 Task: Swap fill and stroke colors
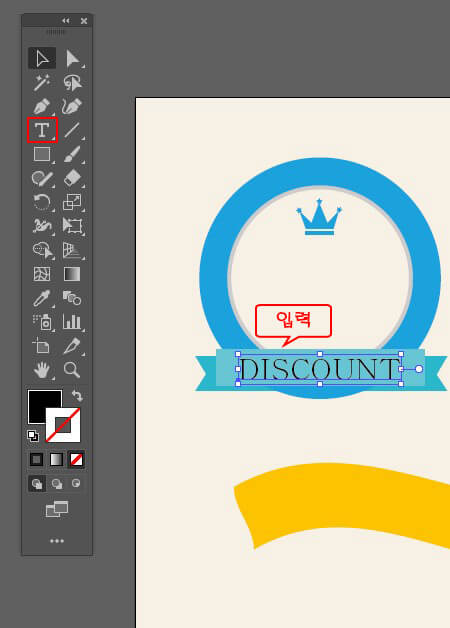(x=77, y=396)
